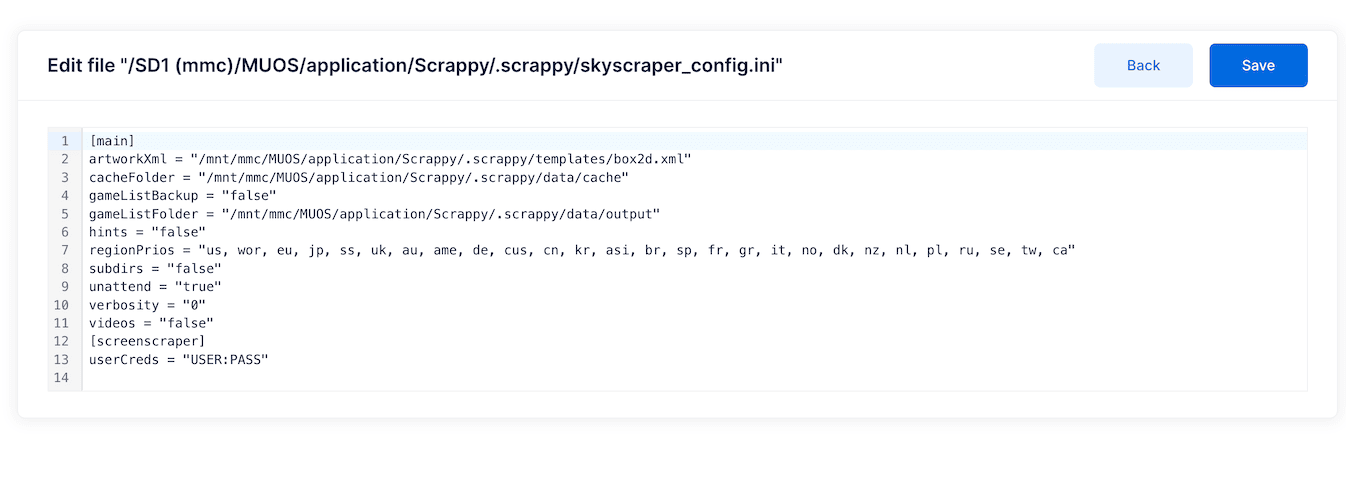This screenshot has width=1346, height=484.
Task: Click line number 1 in the gutter
Action: pyautogui.click(x=65, y=140)
